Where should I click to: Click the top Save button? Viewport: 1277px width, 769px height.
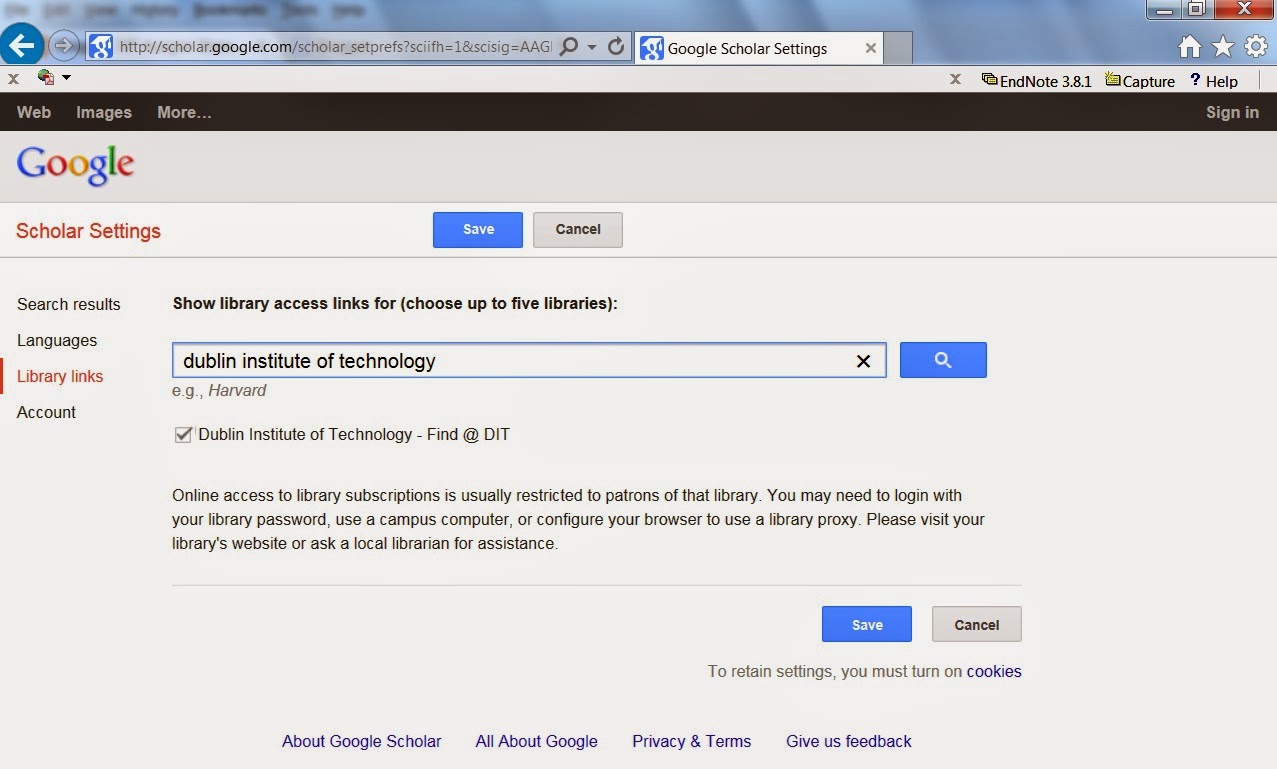(478, 230)
